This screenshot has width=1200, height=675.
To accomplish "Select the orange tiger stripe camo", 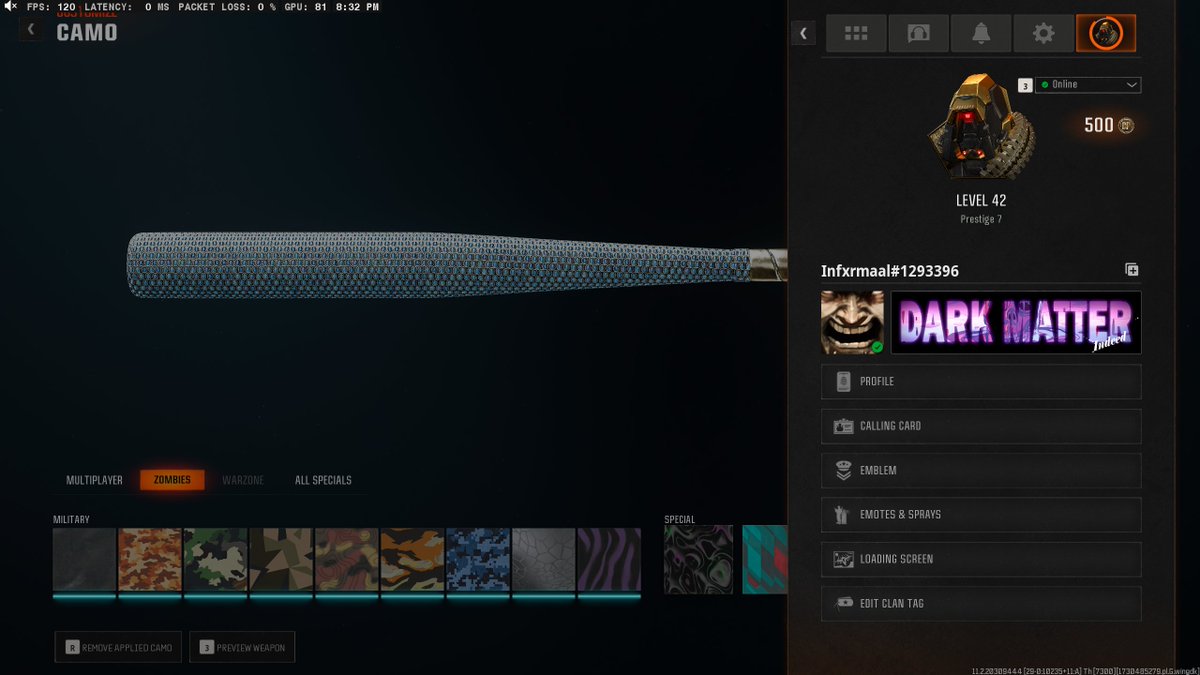I will point(412,560).
